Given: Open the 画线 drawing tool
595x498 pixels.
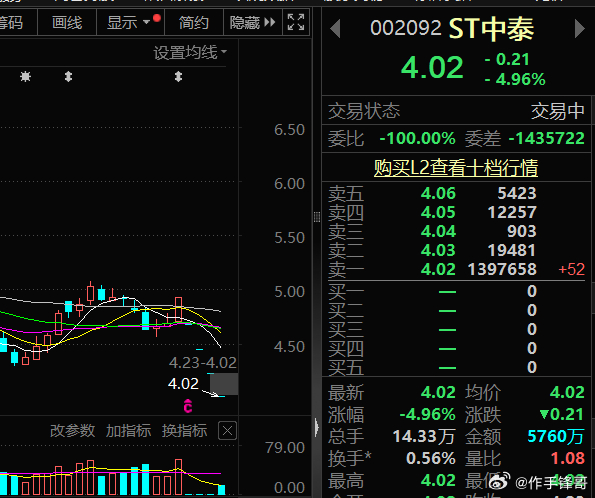Looking at the screenshot, I should coord(67,23).
